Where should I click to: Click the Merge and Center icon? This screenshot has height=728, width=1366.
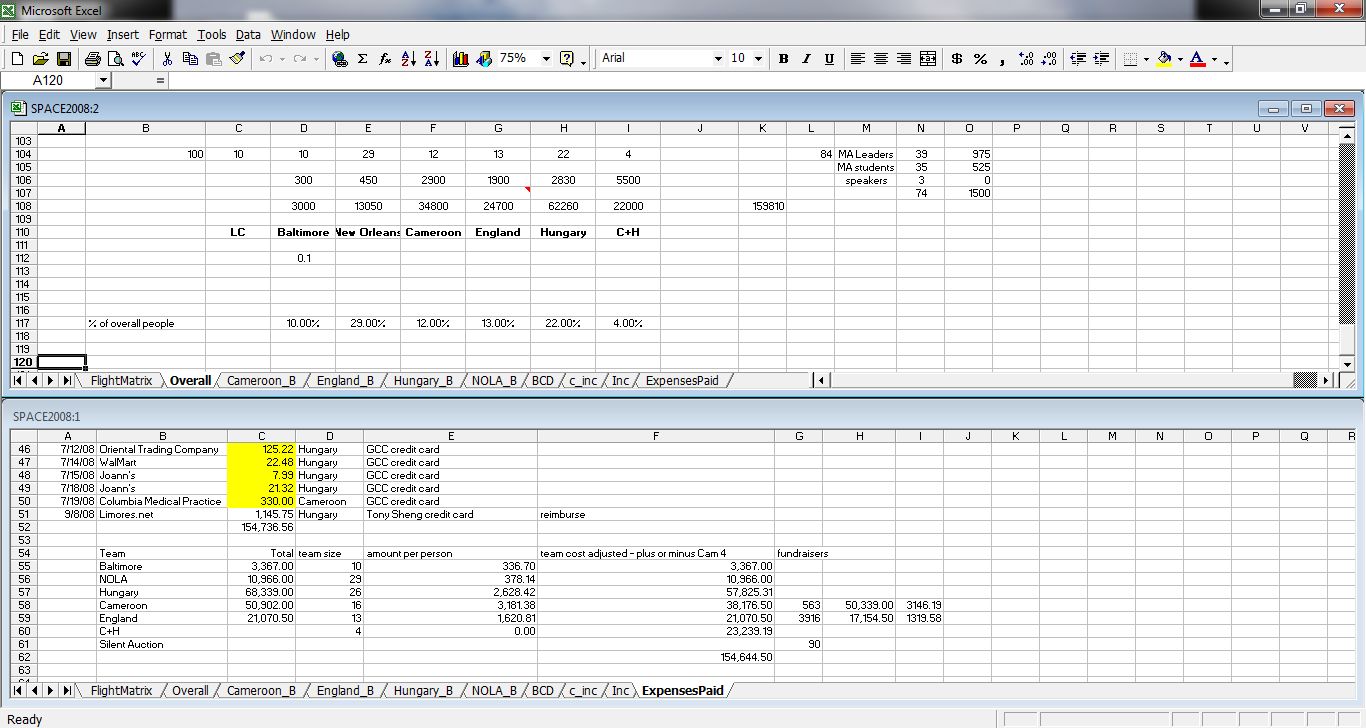tap(928, 59)
